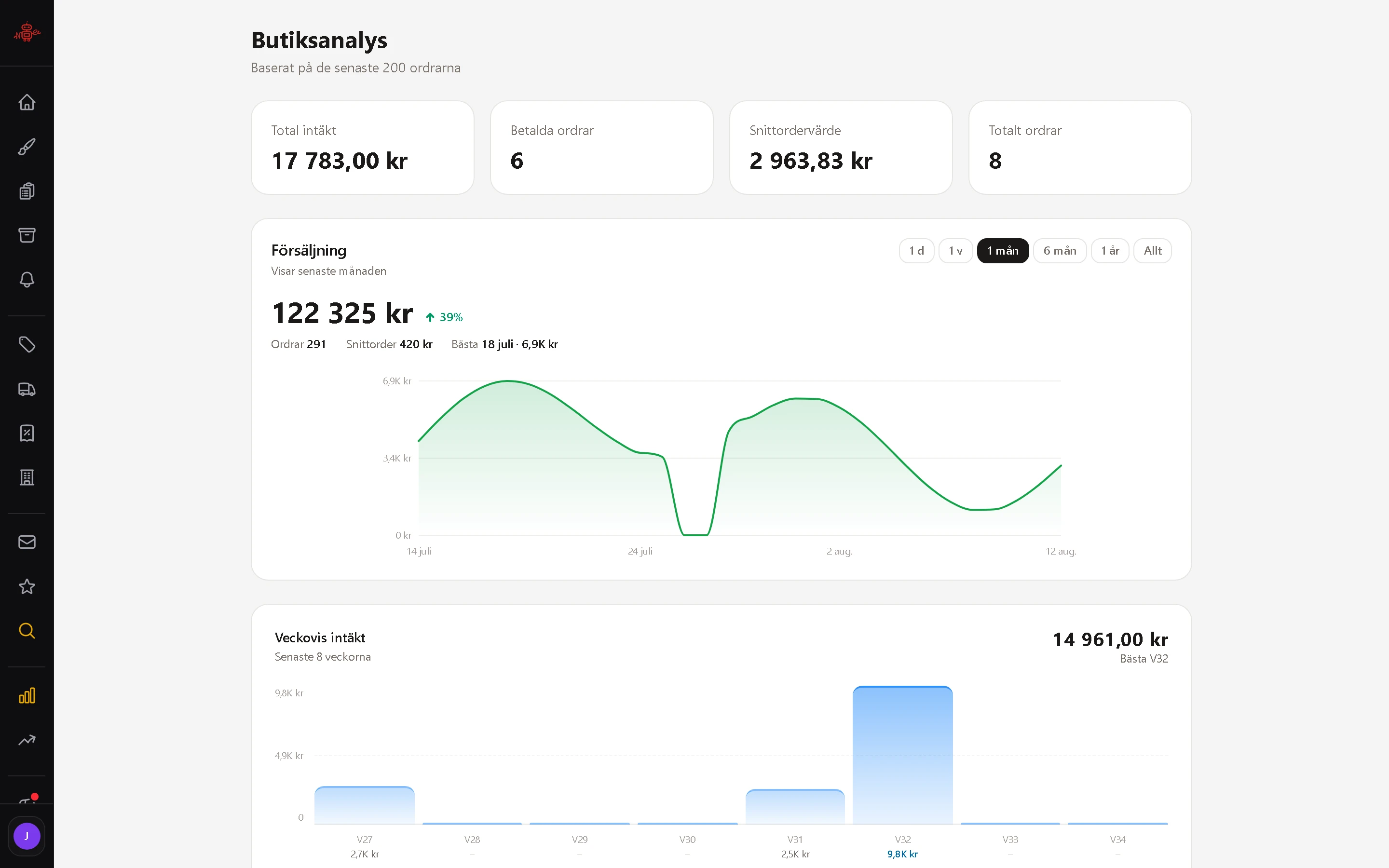1389x868 pixels.
Task: Open the paintbrush design icon
Action: pos(27,147)
